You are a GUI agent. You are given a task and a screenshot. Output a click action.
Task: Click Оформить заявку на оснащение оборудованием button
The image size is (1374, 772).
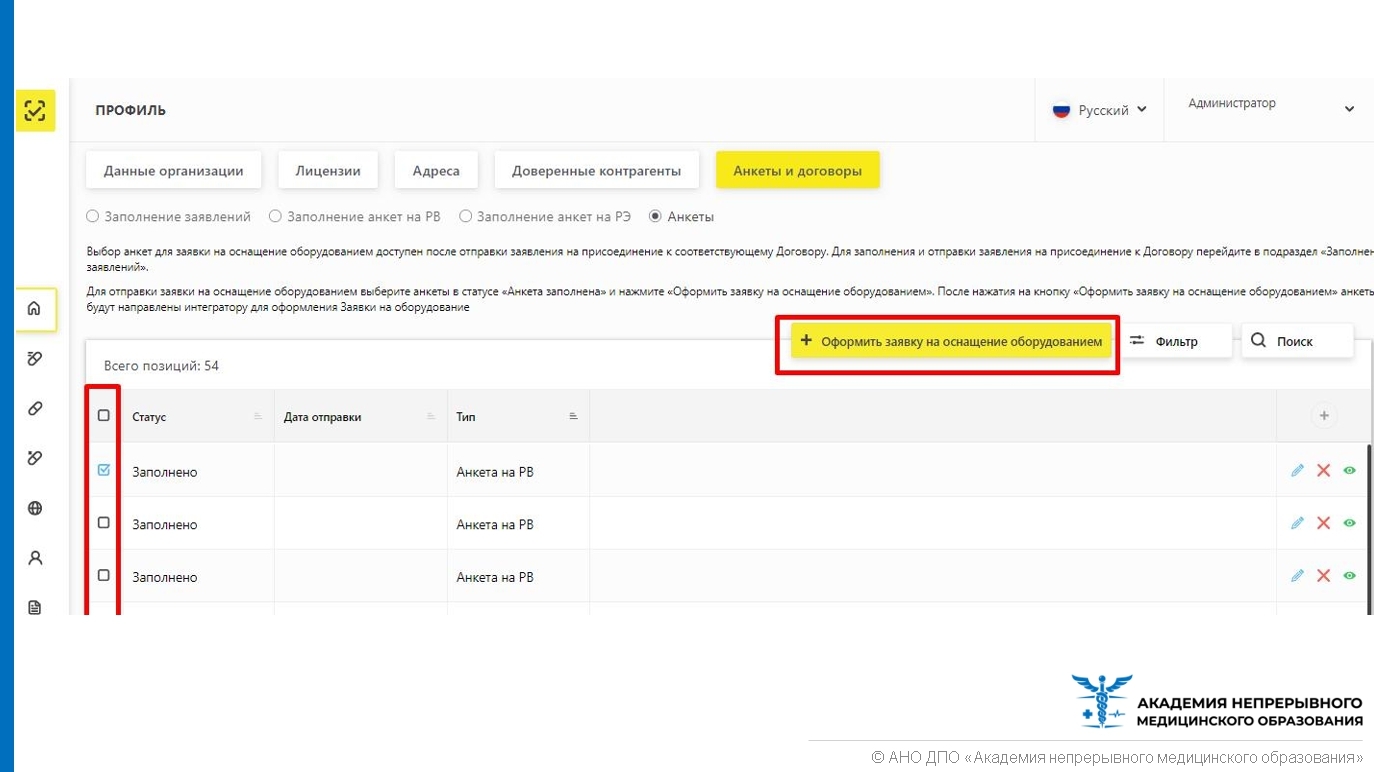point(951,341)
